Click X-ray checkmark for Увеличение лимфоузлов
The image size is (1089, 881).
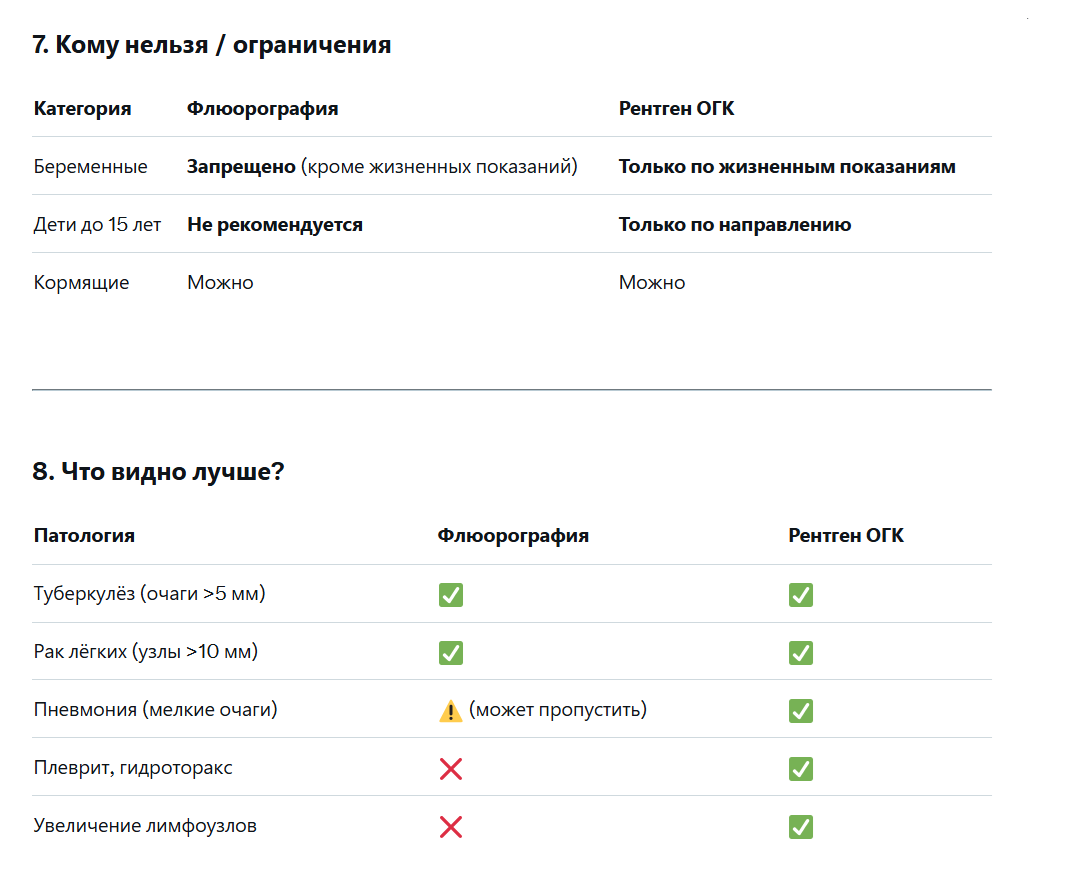pyautogui.click(x=800, y=827)
